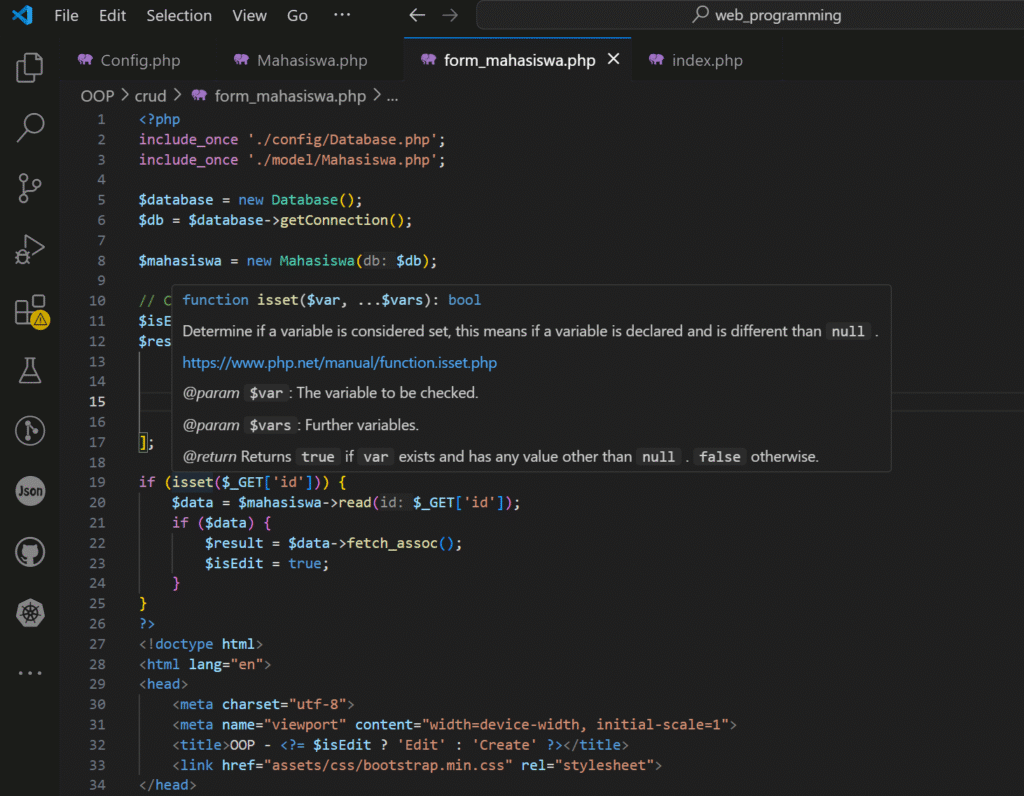Show additional activity bar views ellipsis
This screenshot has width=1024, height=796.
pyautogui.click(x=30, y=673)
